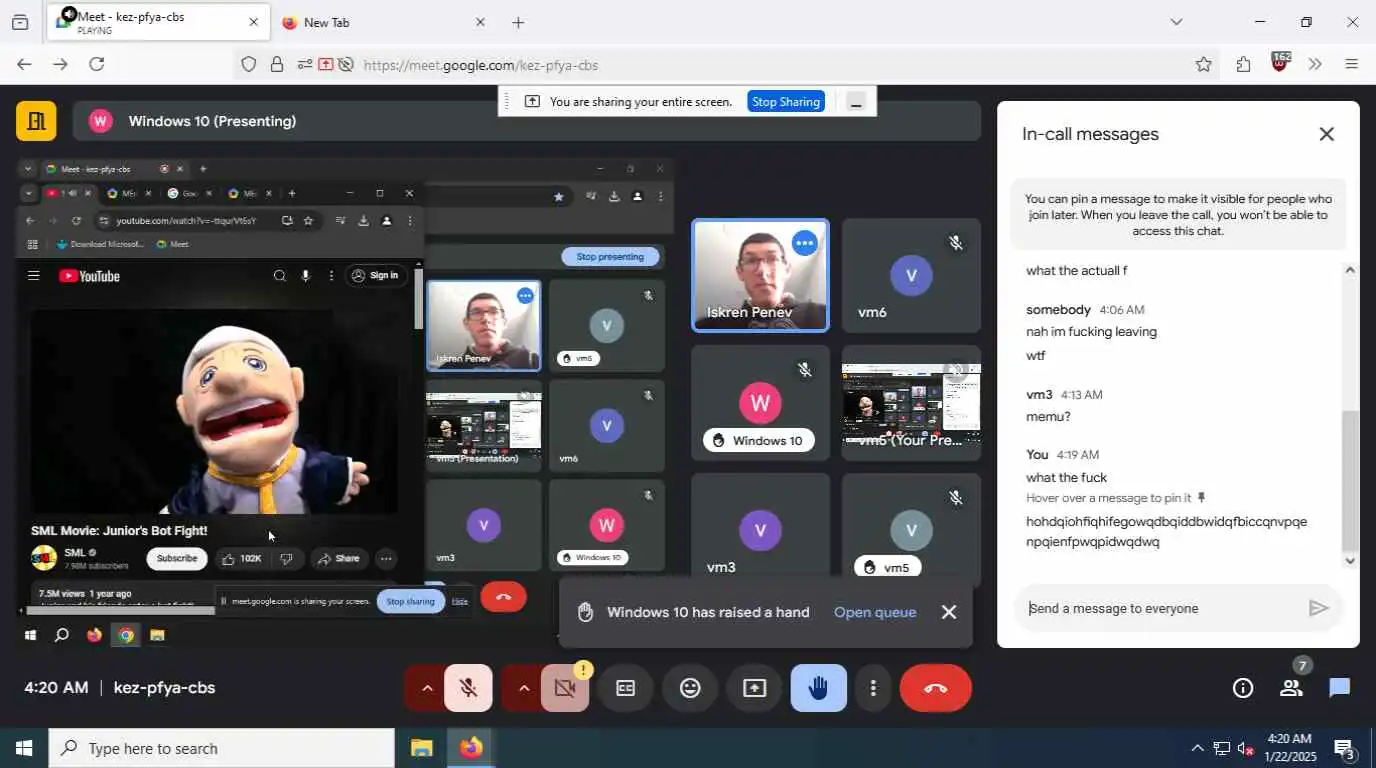
Task: Show hidden tray icons chevron
Action: tap(1196, 748)
